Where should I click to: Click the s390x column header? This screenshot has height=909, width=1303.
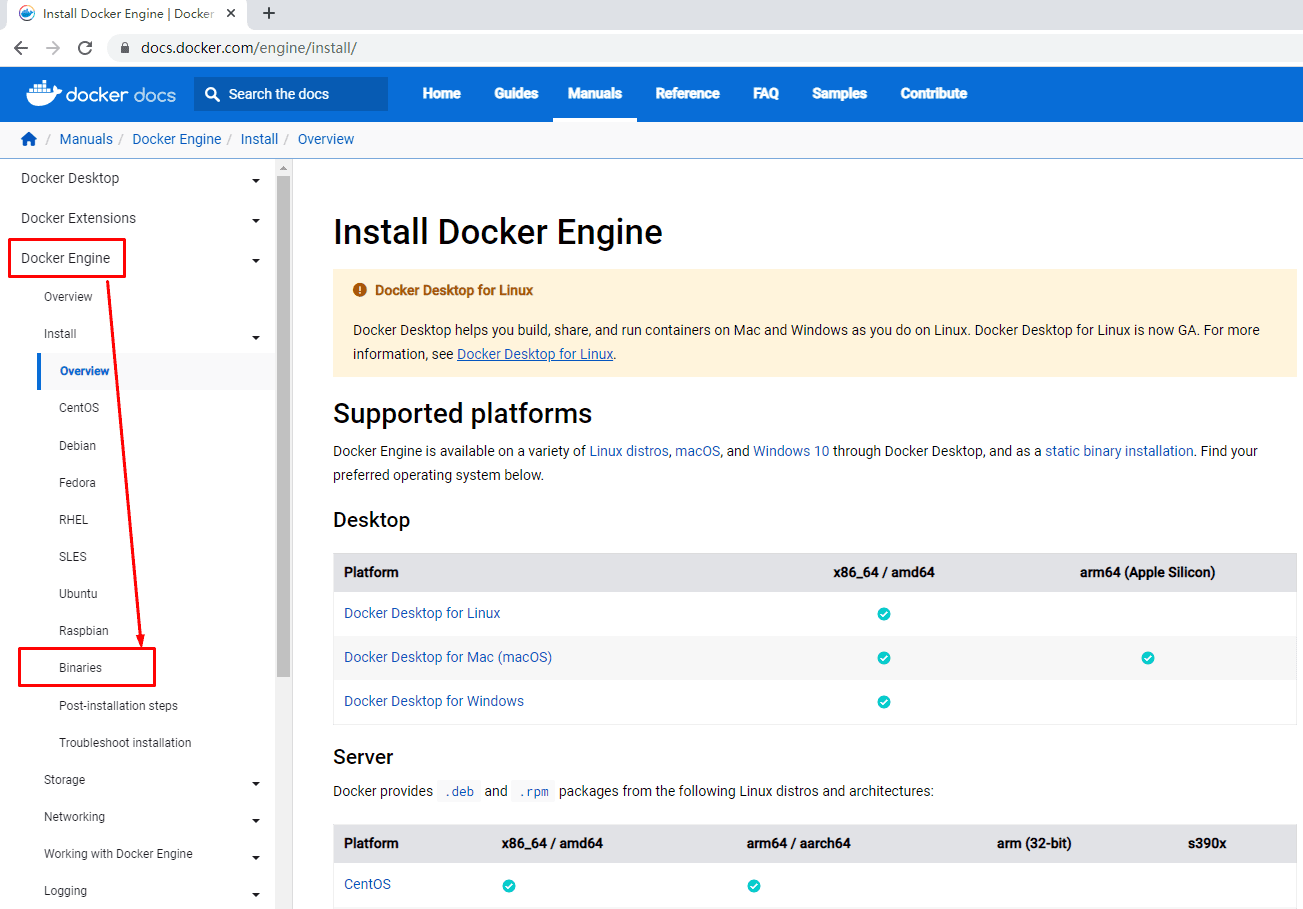point(1206,843)
